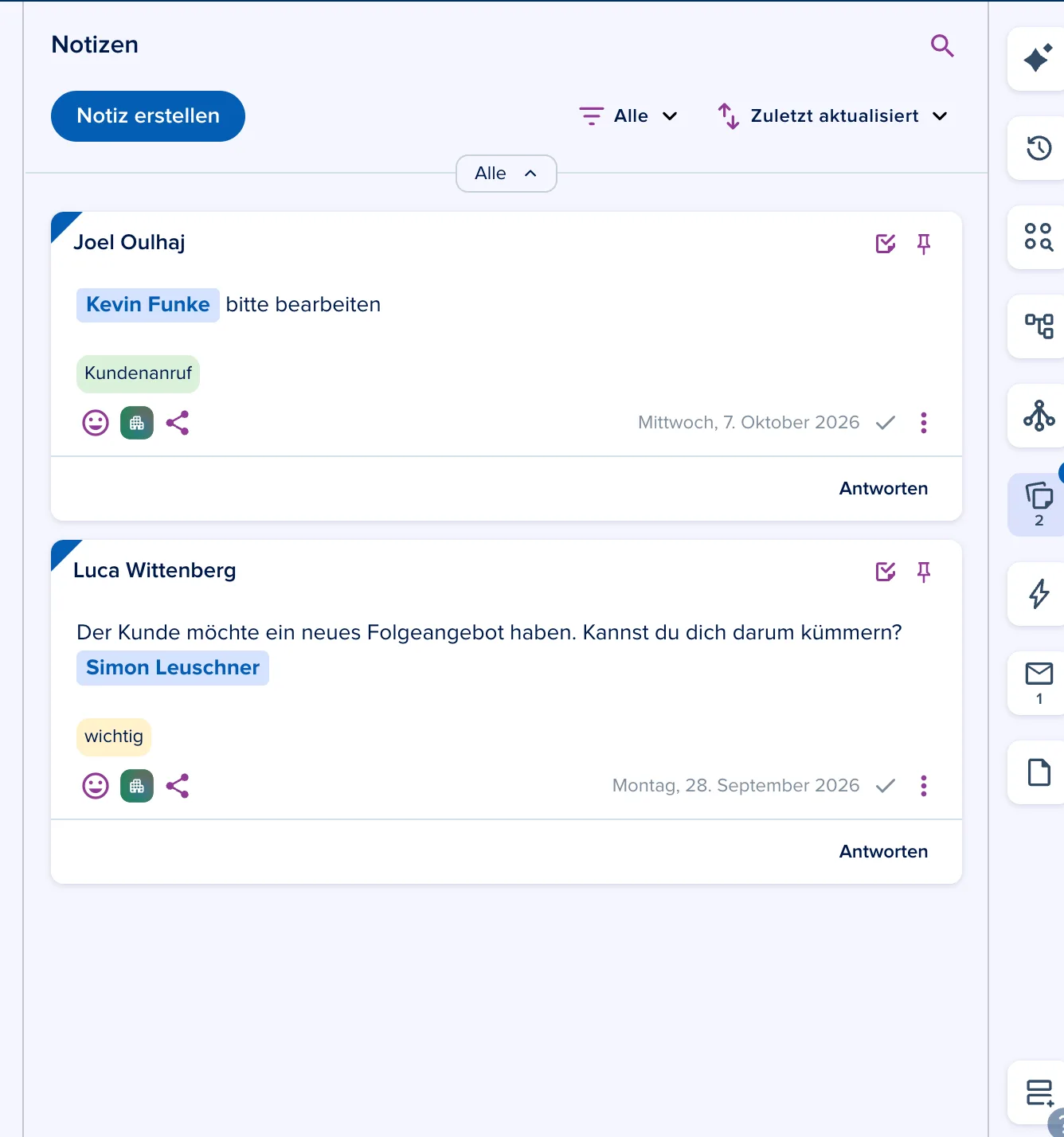This screenshot has height=1137, width=1064.
Task: Click the add-rows icon at sidebar bottom
Action: pos(1039,1092)
